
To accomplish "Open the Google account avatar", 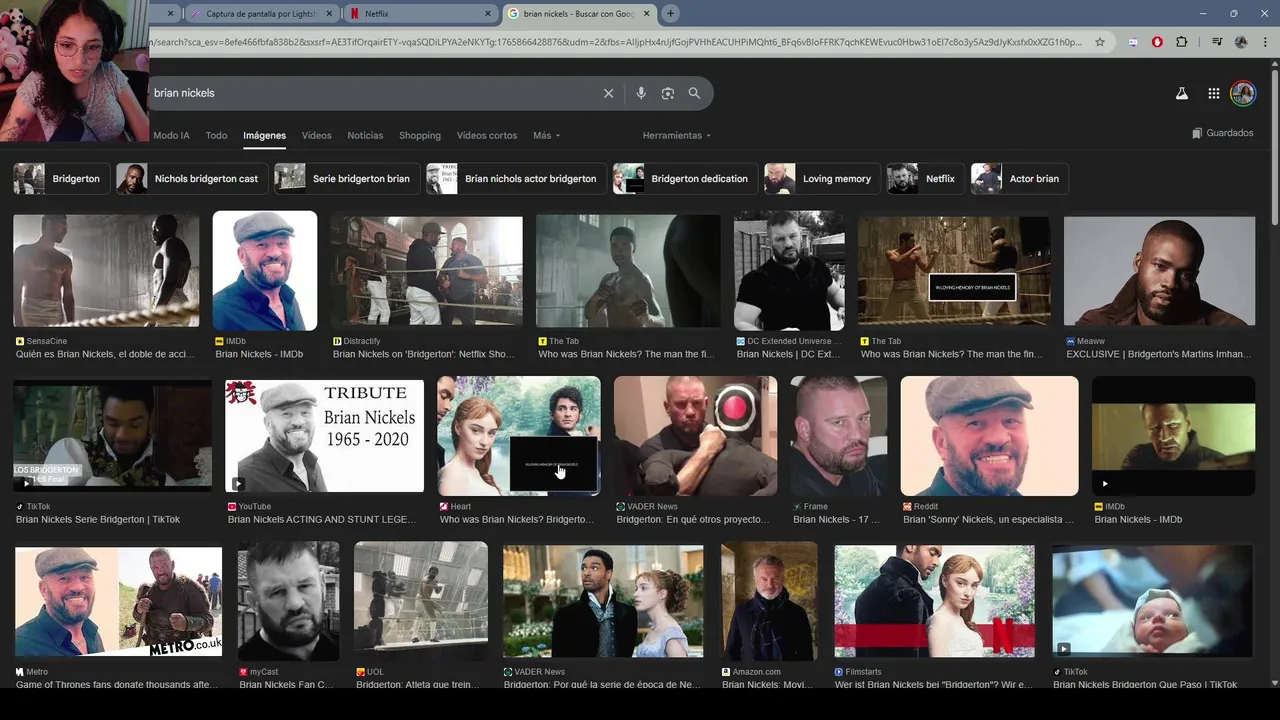I will 1243,93.
